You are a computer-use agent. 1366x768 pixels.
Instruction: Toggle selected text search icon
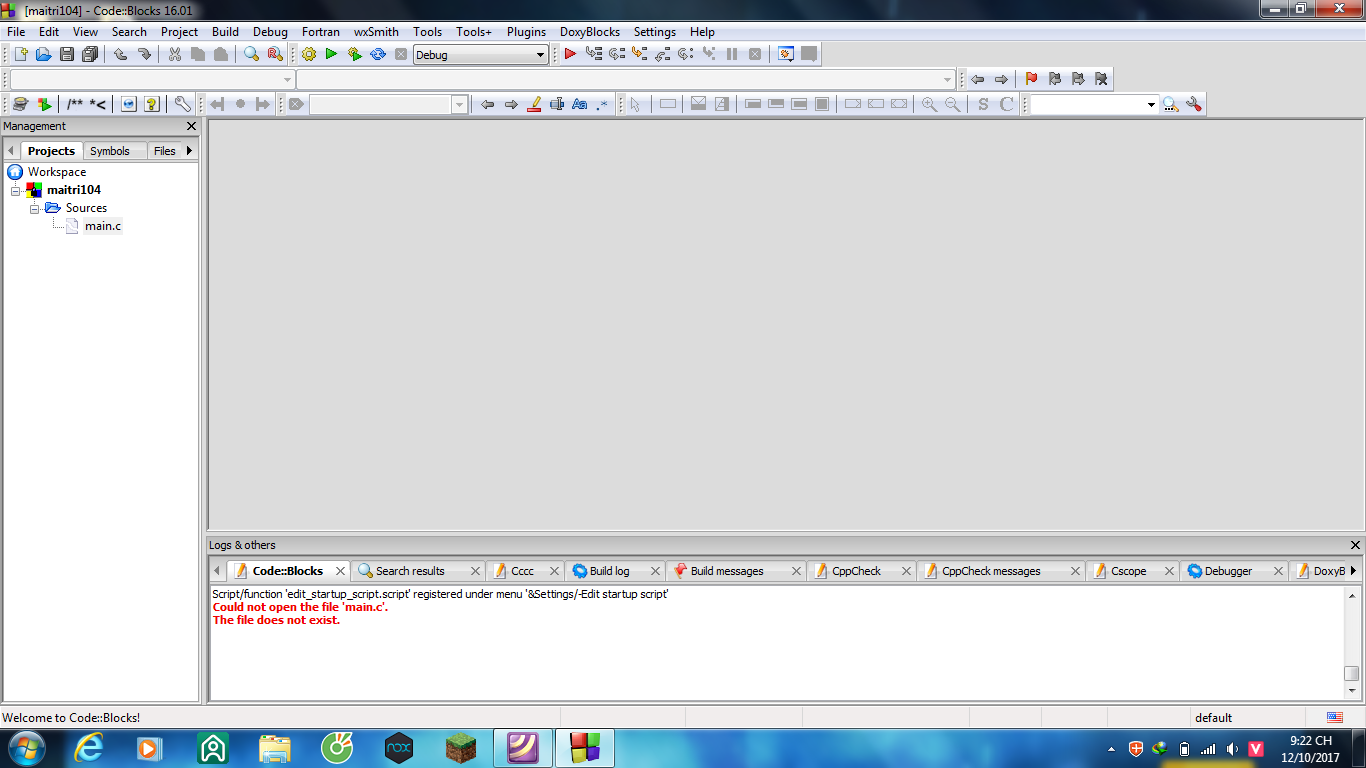[557, 104]
